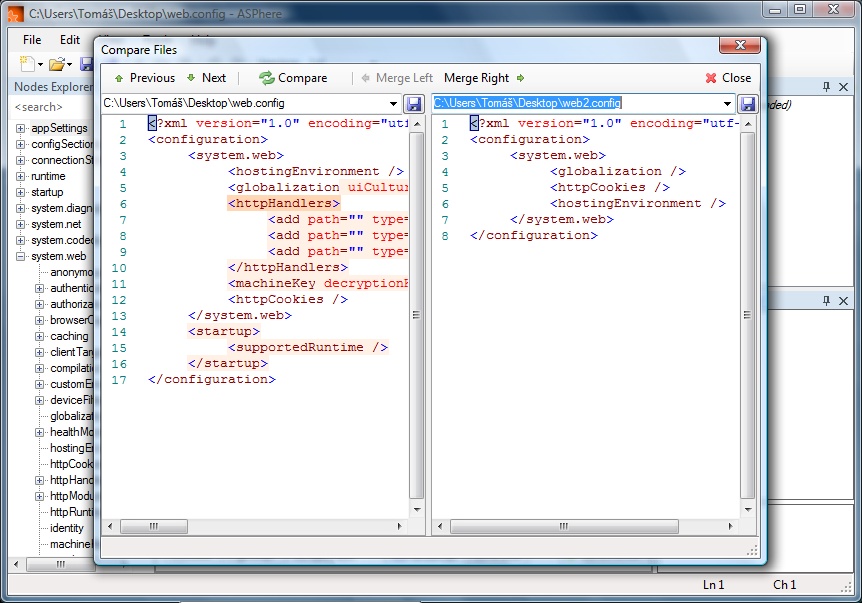Click right pane vertical scrollbar thumb
The image size is (862, 603).
pos(748,315)
